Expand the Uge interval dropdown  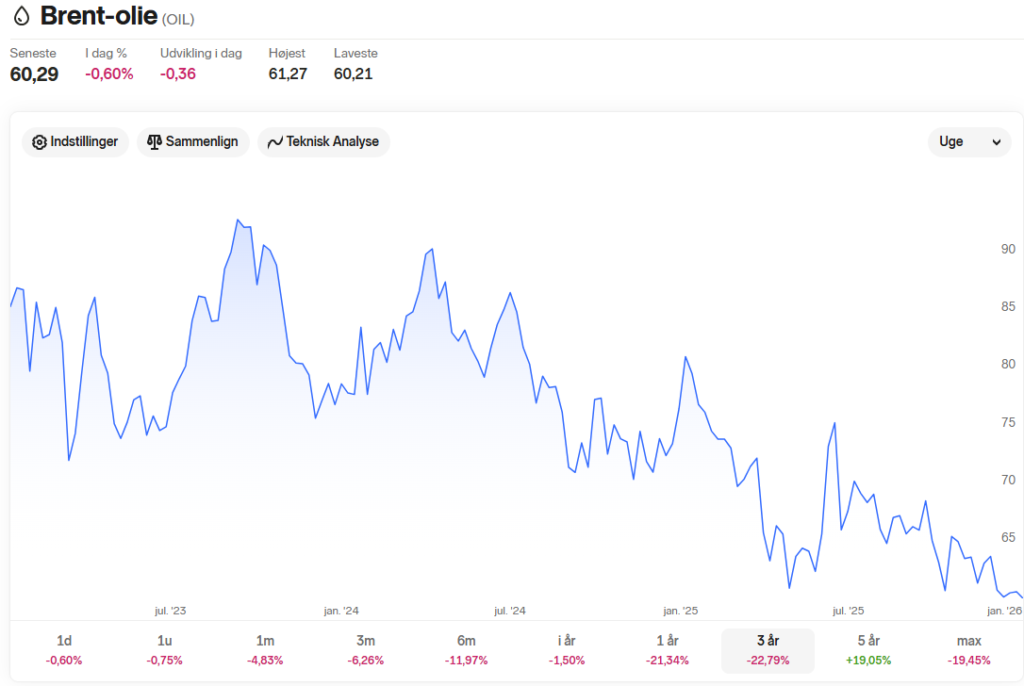tap(969, 142)
